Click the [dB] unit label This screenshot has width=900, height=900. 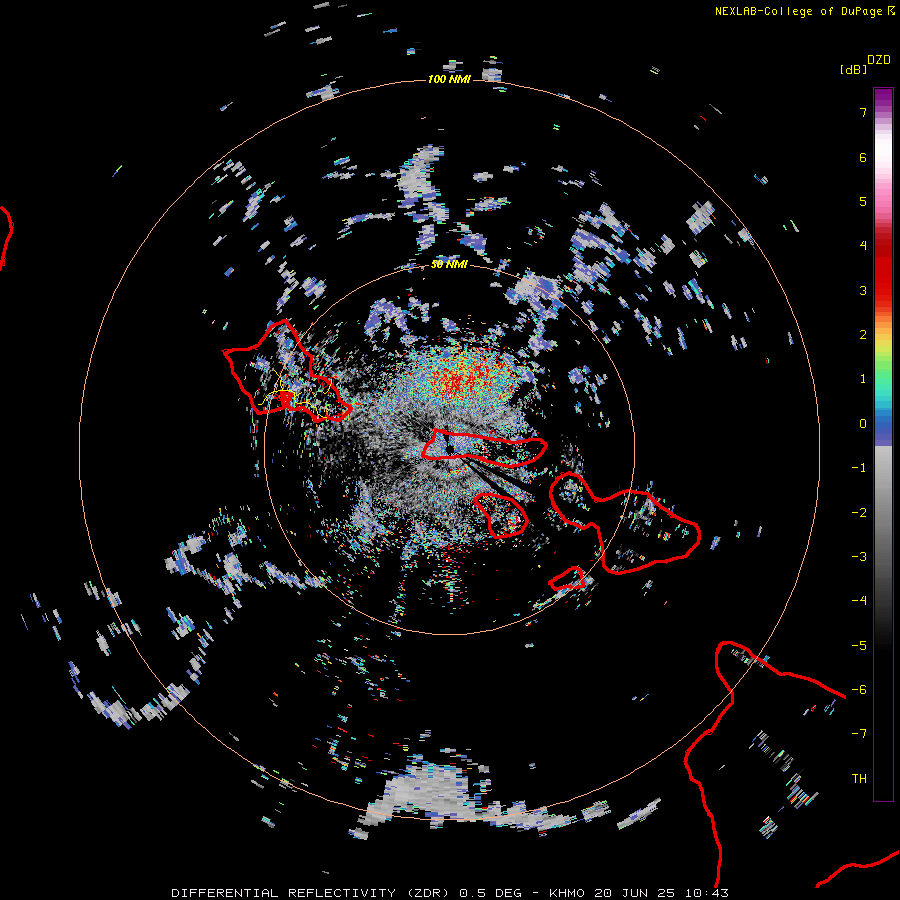tap(853, 69)
